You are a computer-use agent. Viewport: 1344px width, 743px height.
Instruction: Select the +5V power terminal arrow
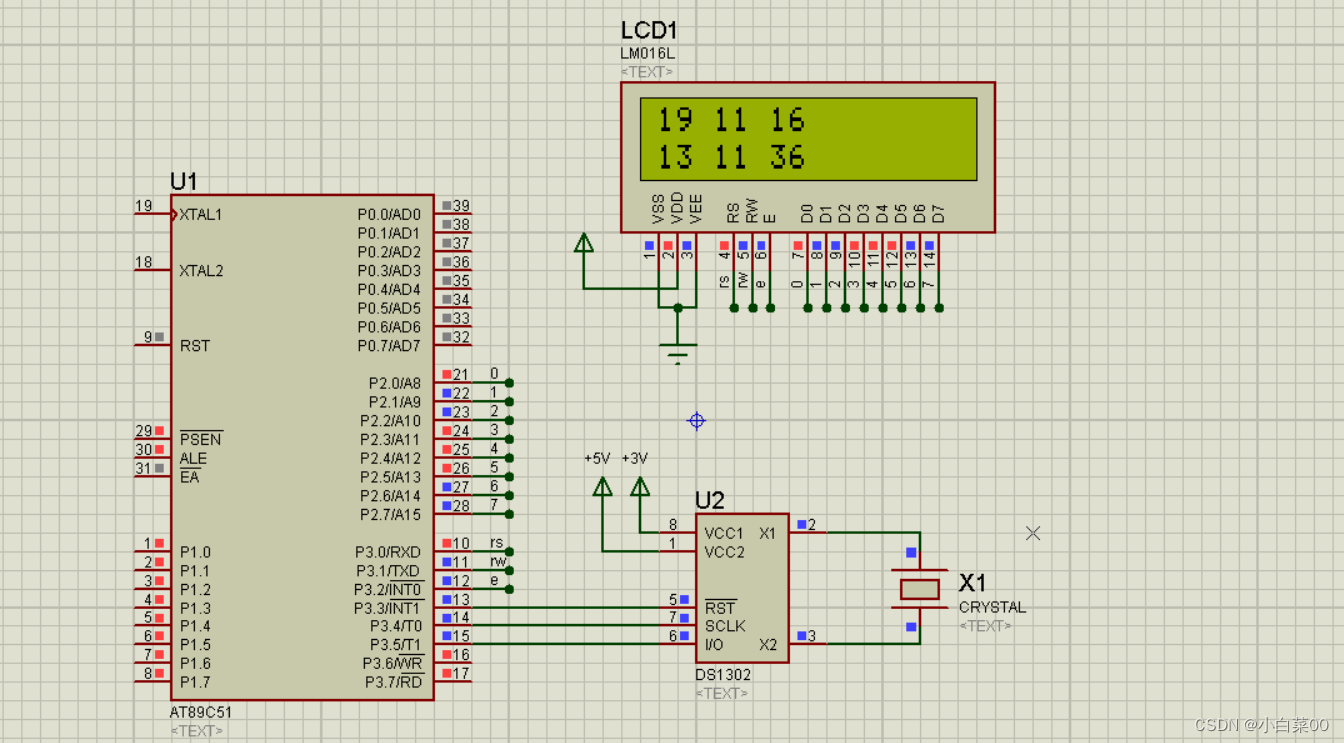pos(602,487)
